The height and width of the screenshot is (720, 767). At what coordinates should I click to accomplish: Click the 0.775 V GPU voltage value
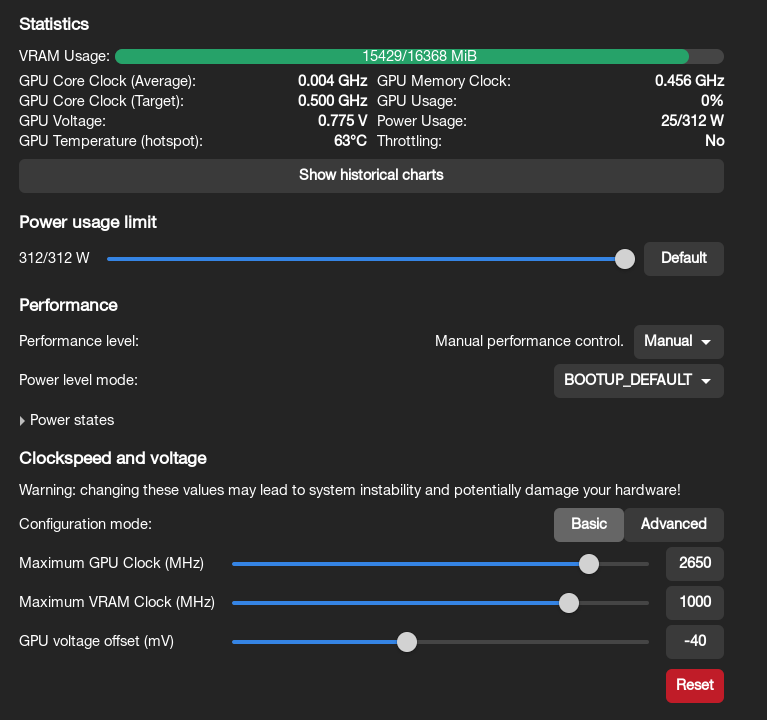342,121
